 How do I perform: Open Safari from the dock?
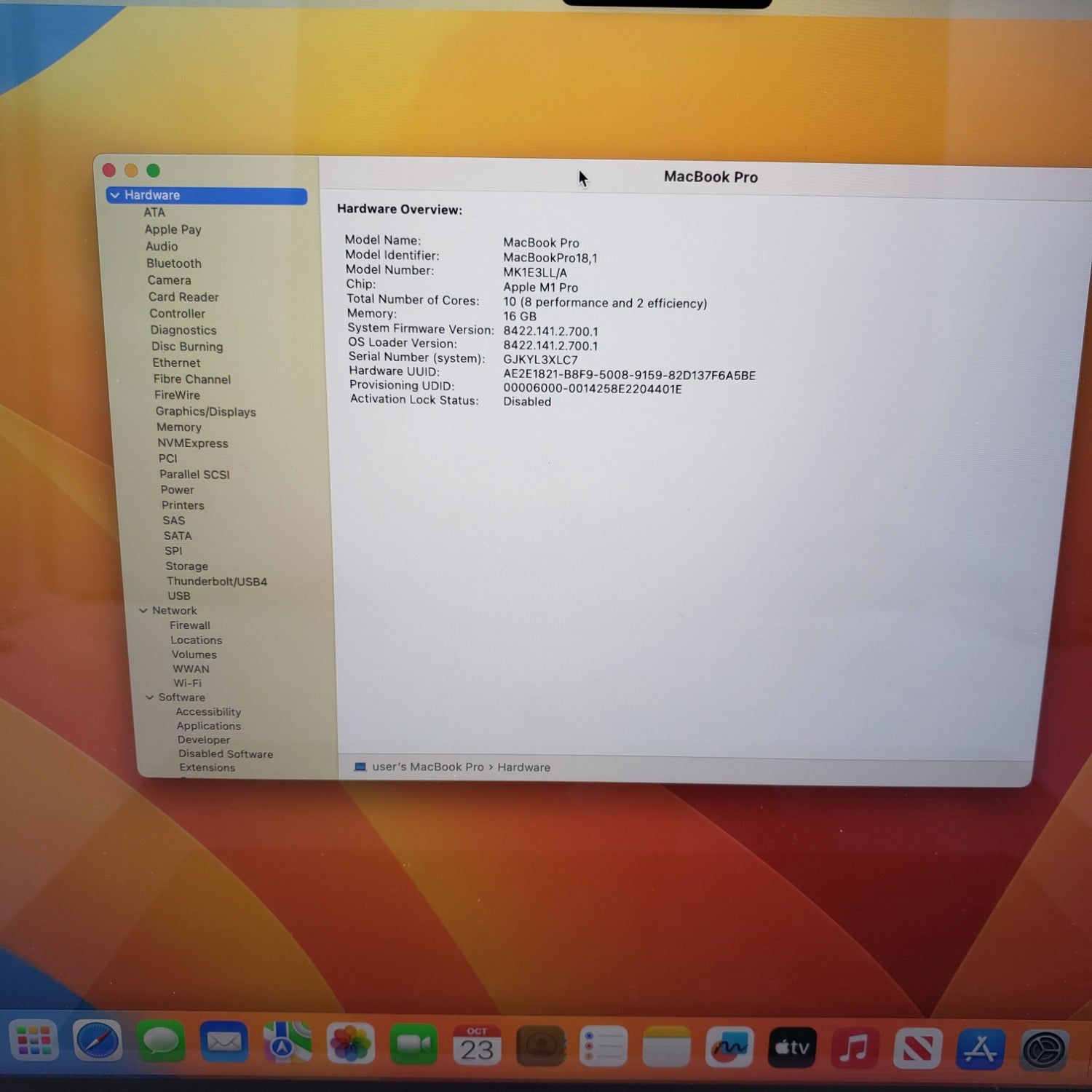pos(98,1044)
